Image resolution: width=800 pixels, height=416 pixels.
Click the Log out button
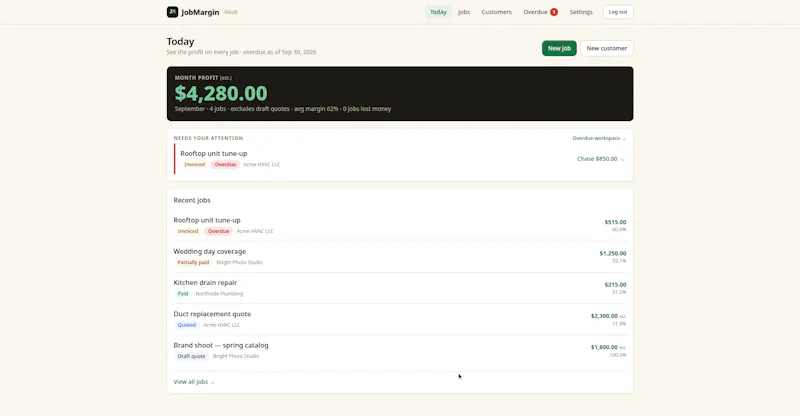(618, 12)
